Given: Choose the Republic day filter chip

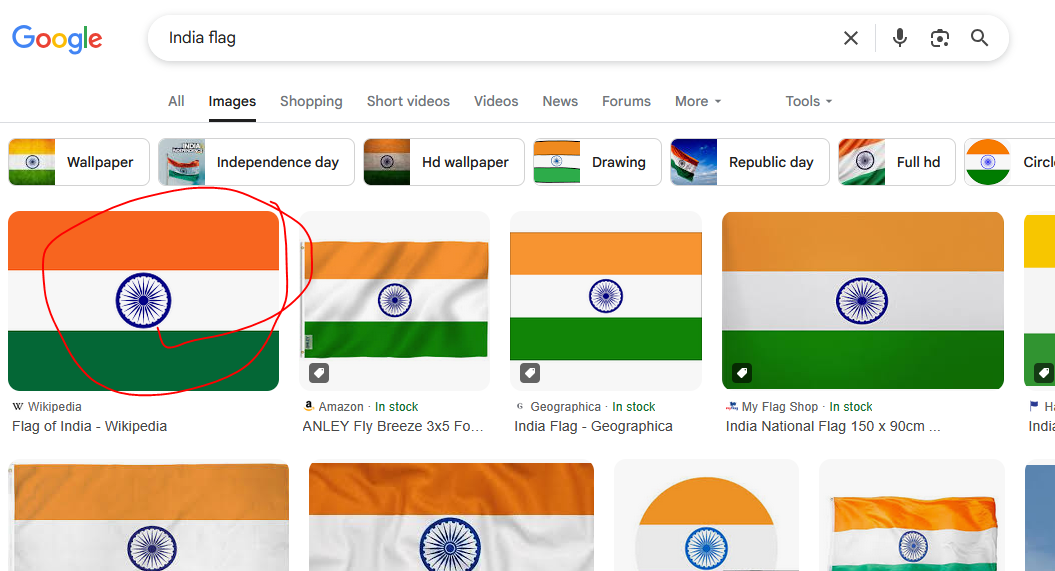Looking at the screenshot, I should click(750, 162).
